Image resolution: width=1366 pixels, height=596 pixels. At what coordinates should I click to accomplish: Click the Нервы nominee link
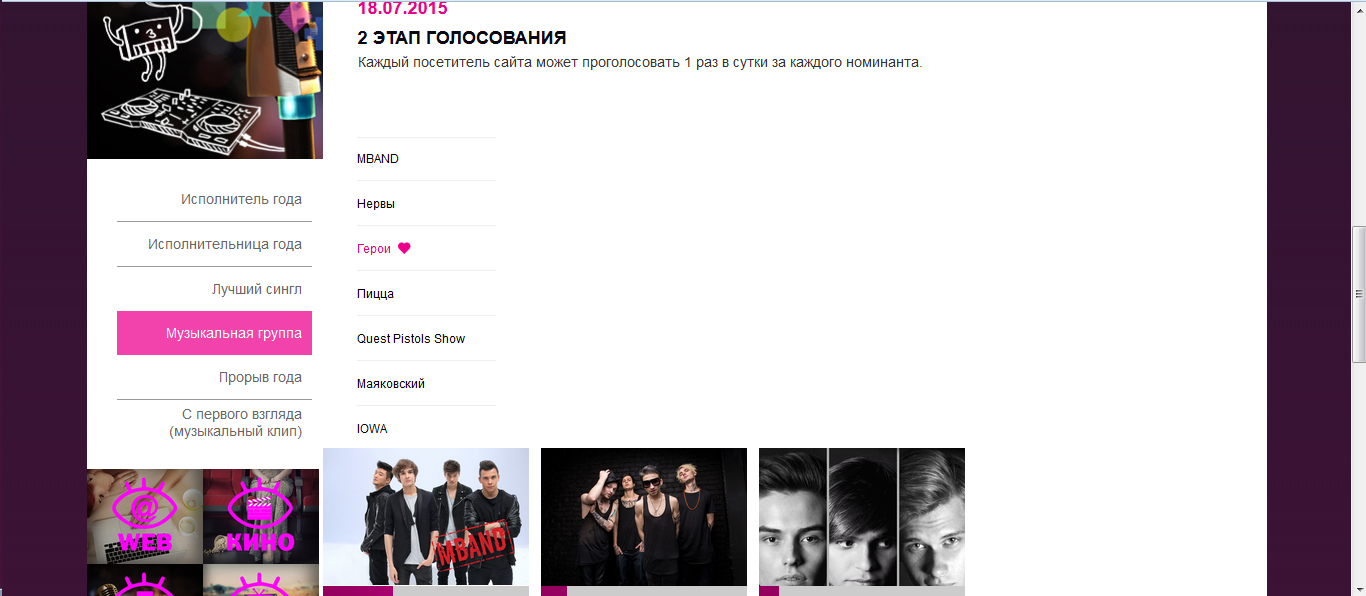pos(376,204)
